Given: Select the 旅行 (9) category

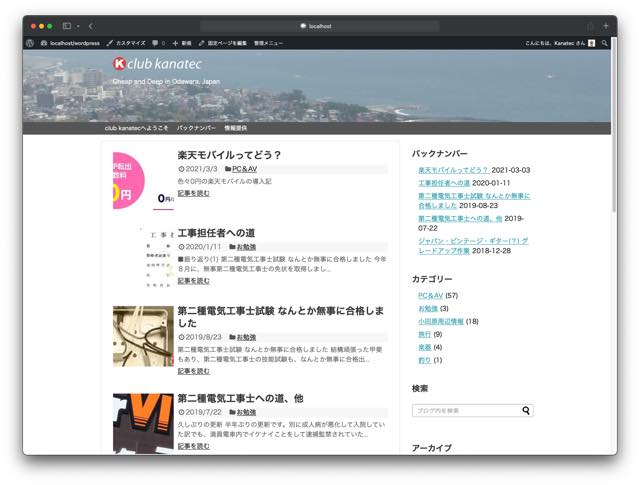Looking at the screenshot, I should click(424, 334).
